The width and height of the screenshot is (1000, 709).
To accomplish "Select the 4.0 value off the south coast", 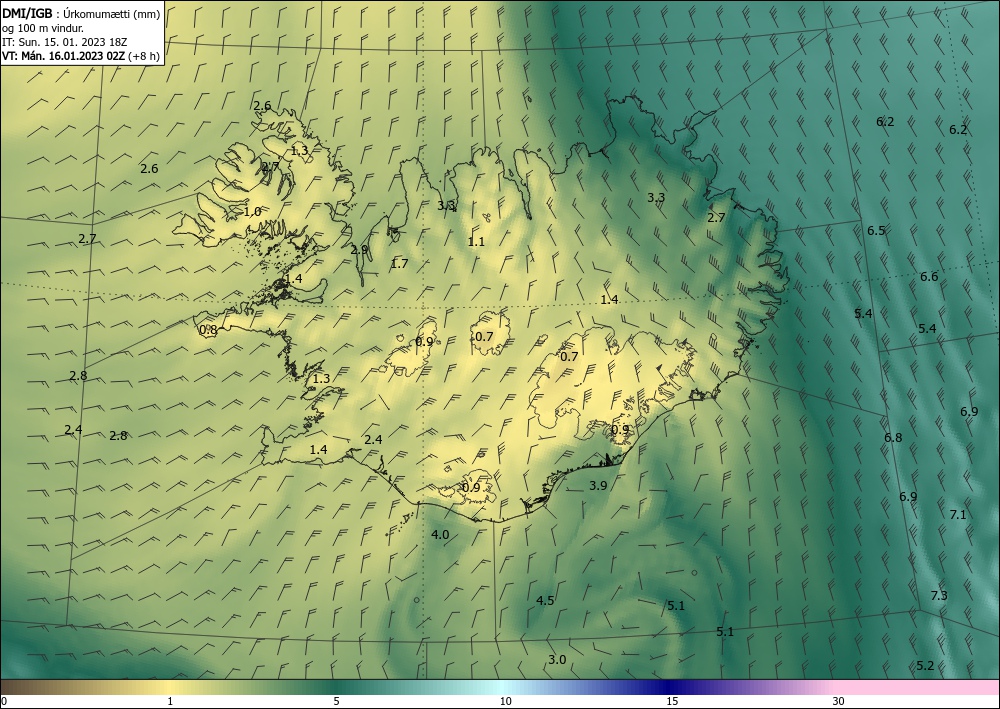I will (x=440, y=534).
